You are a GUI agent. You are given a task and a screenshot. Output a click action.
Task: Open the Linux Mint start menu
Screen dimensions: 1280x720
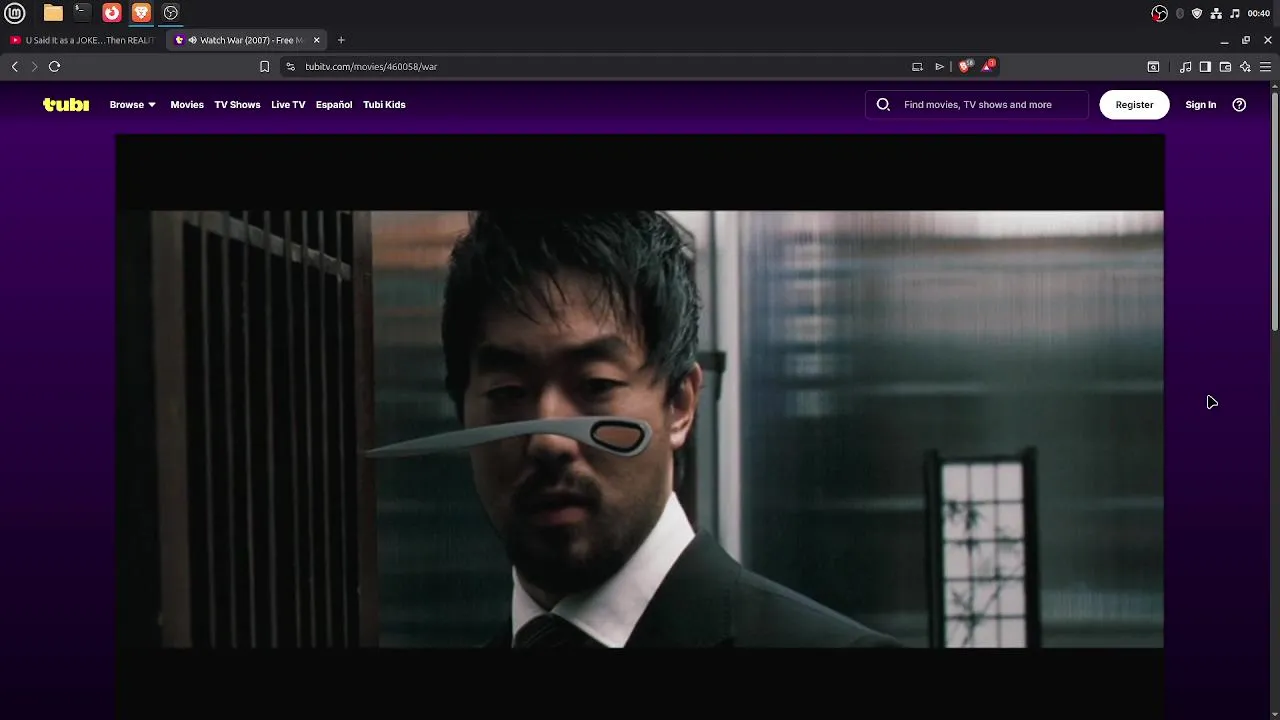pos(15,13)
